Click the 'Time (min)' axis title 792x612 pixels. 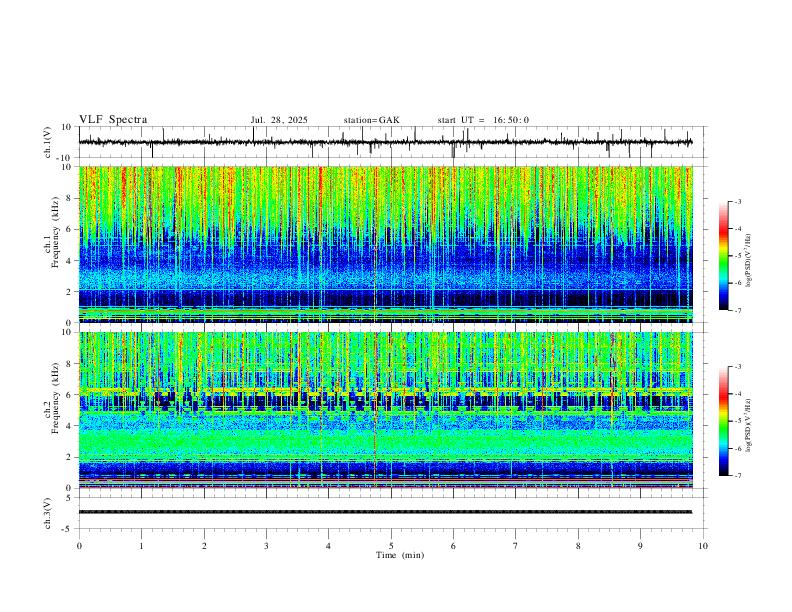coord(400,555)
